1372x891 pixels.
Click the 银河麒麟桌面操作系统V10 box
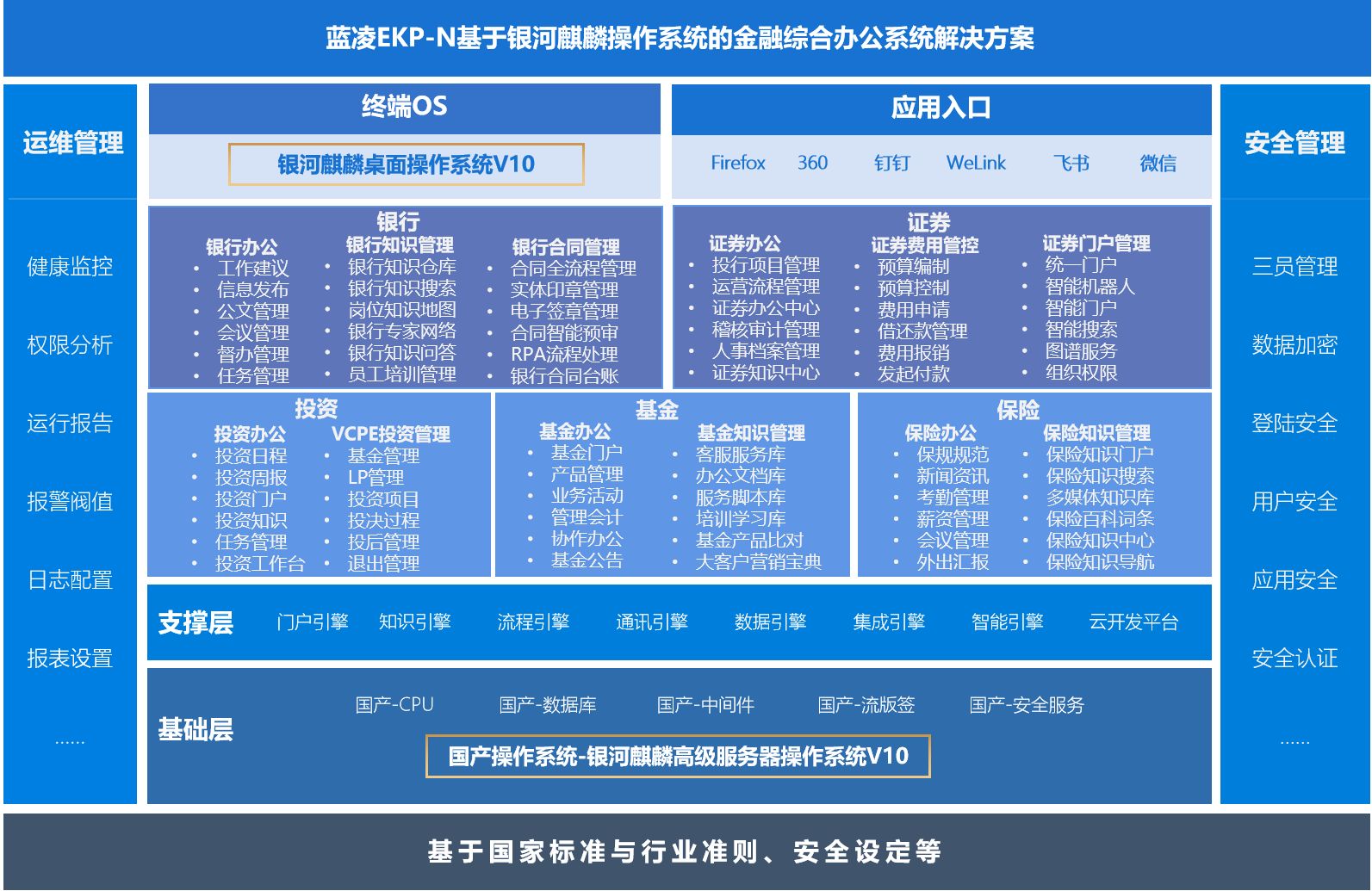coord(406,164)
